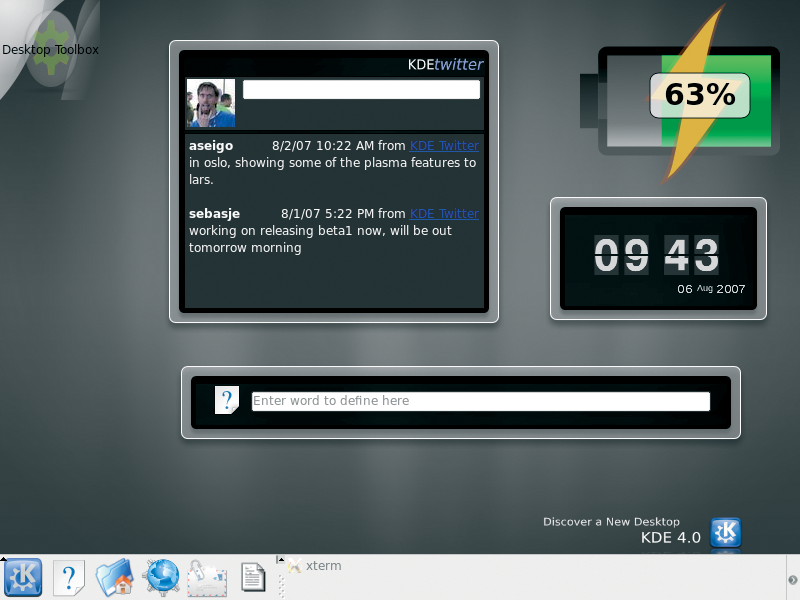
Task: Open KDE Twitter link in aseigo's tweet
Action: (x=444, y=145)
